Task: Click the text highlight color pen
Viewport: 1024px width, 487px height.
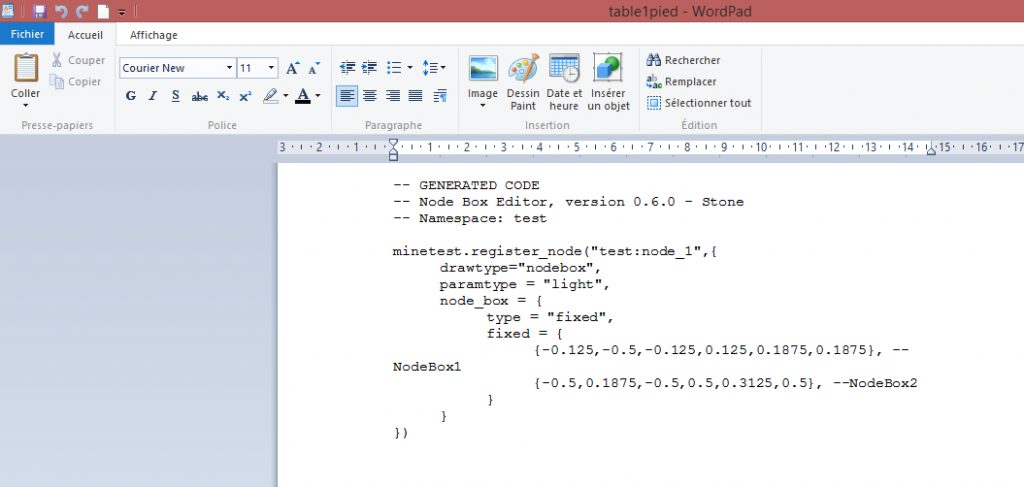Action: point(270,97)
